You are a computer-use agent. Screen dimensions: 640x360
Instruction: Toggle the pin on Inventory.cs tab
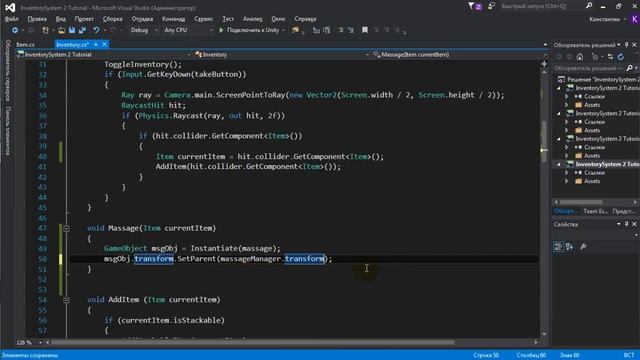tap(96, 44)
